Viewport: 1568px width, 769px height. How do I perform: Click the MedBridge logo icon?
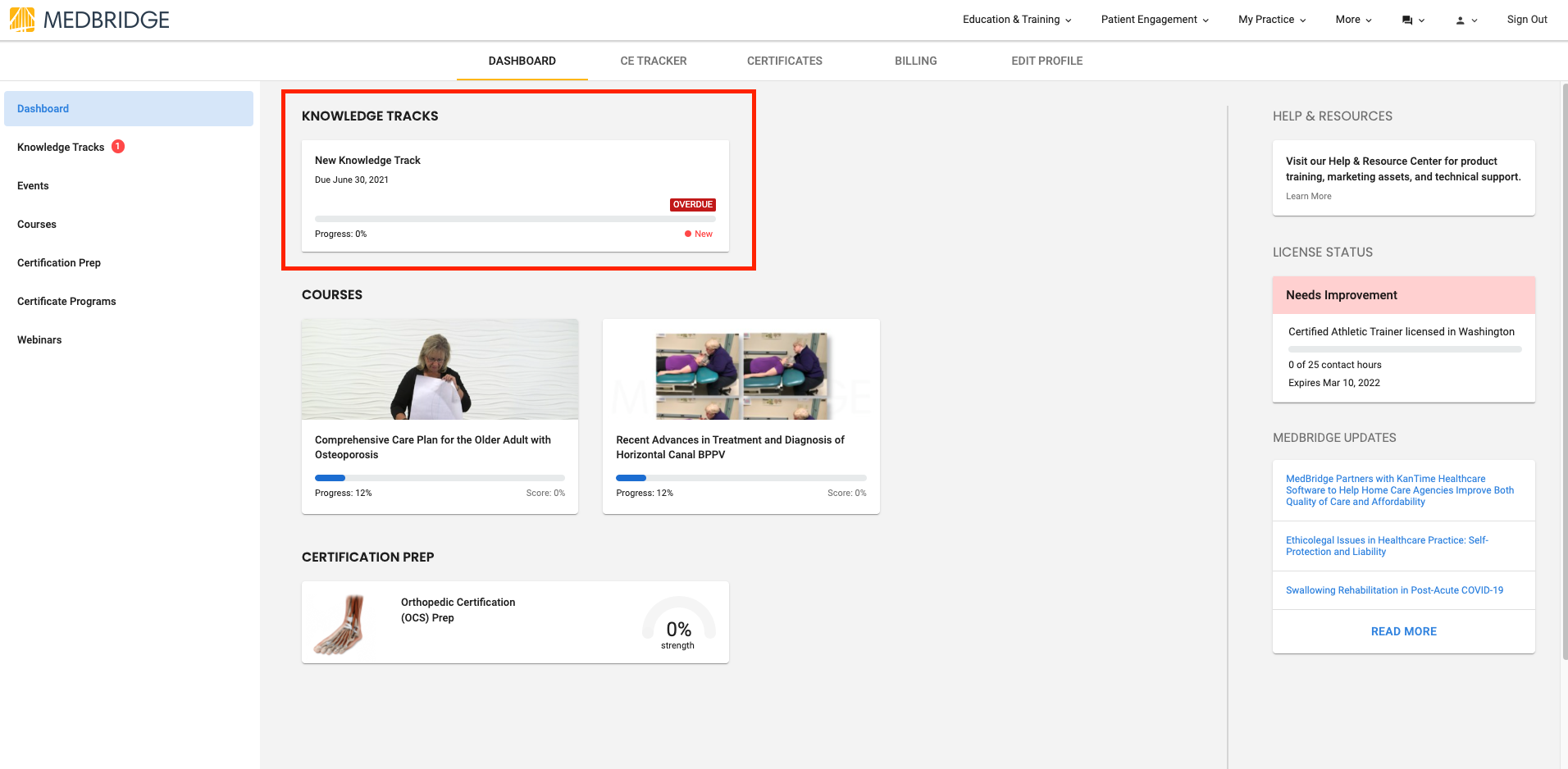pyautogui.click(x=22, y=20)
